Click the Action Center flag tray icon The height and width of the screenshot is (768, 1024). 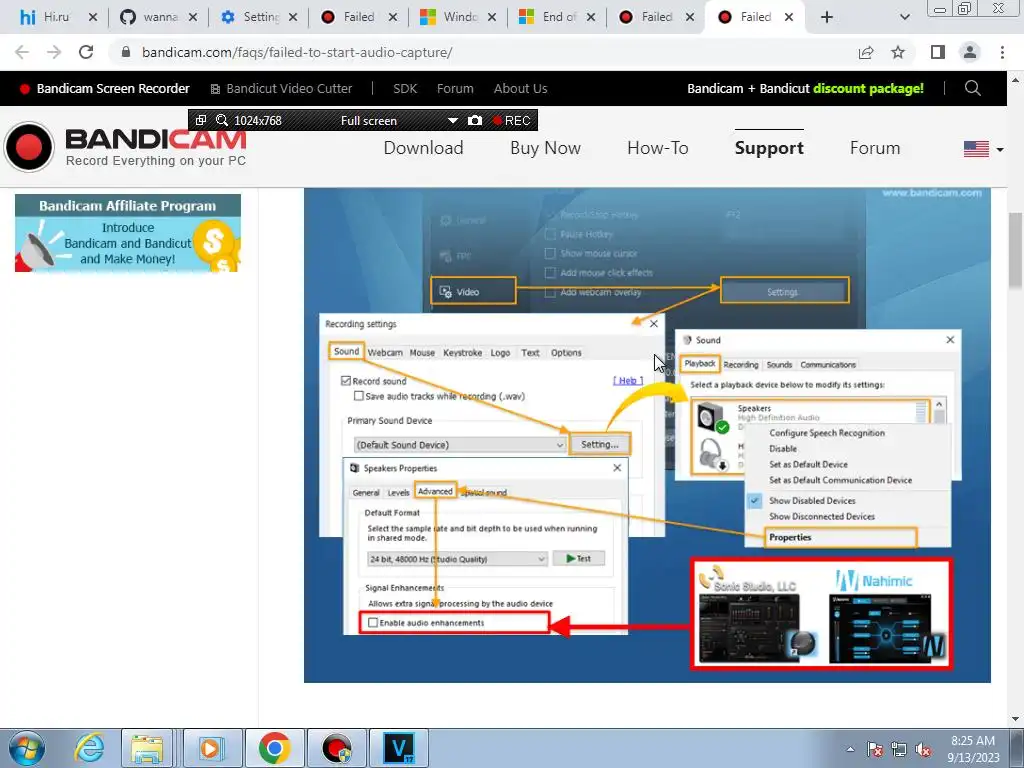(875, 749)
